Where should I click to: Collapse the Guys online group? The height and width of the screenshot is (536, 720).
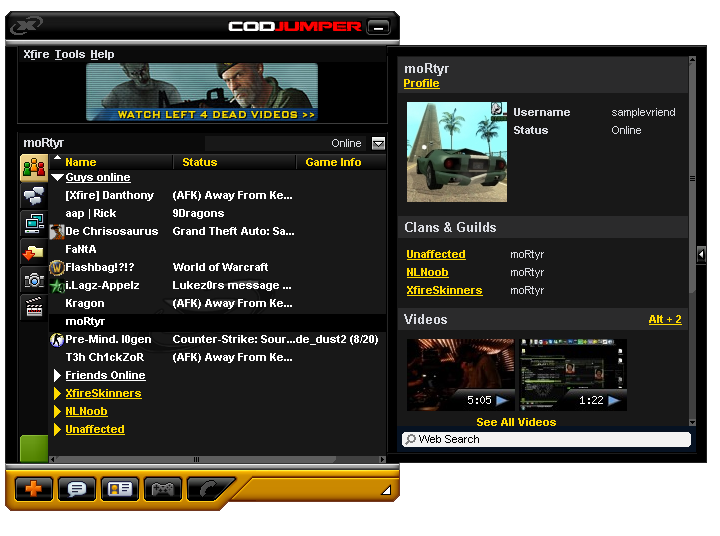(57, 178)
